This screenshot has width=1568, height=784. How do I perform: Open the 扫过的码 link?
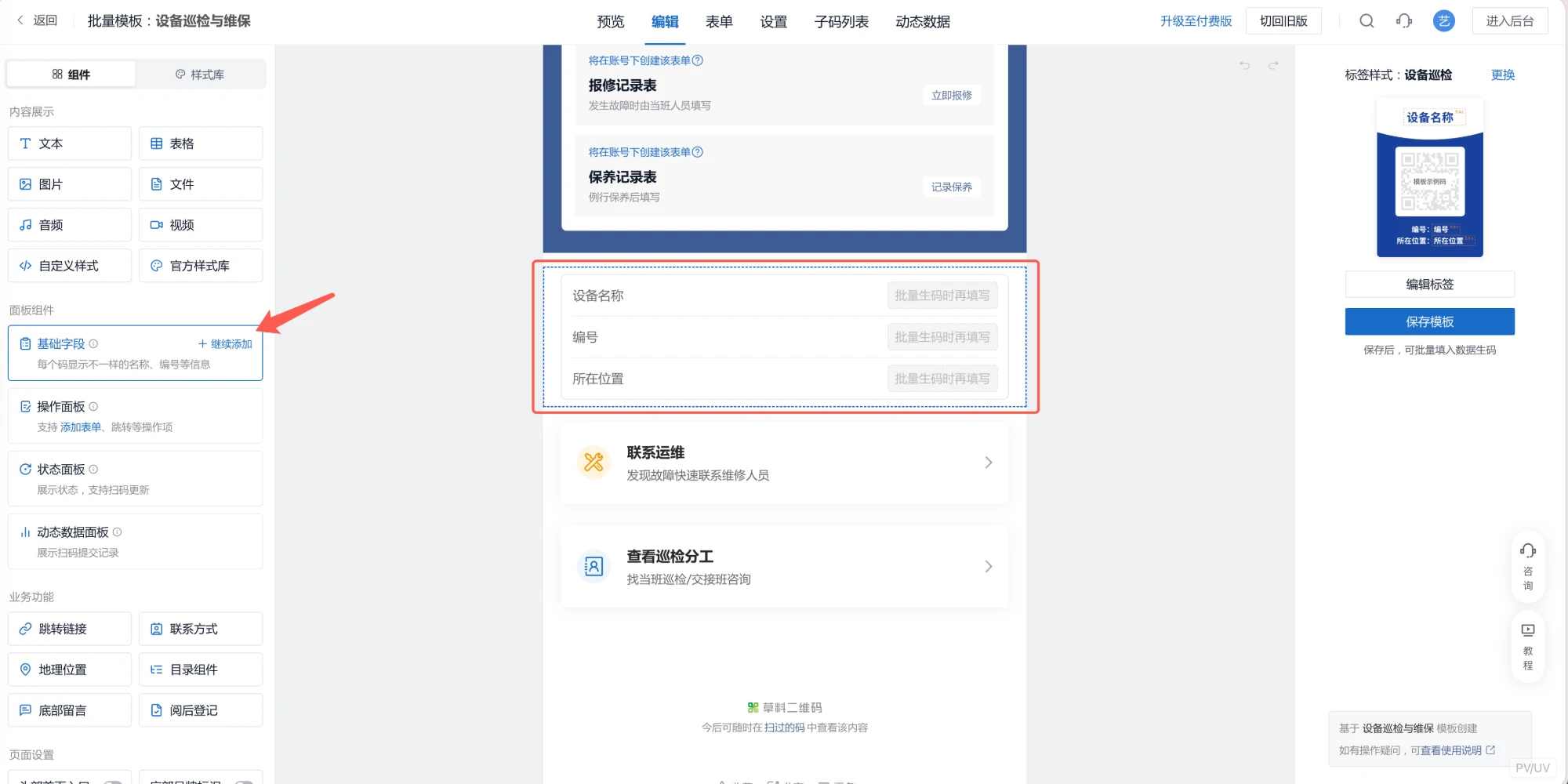pyautogui.click(x=785, y=728)
